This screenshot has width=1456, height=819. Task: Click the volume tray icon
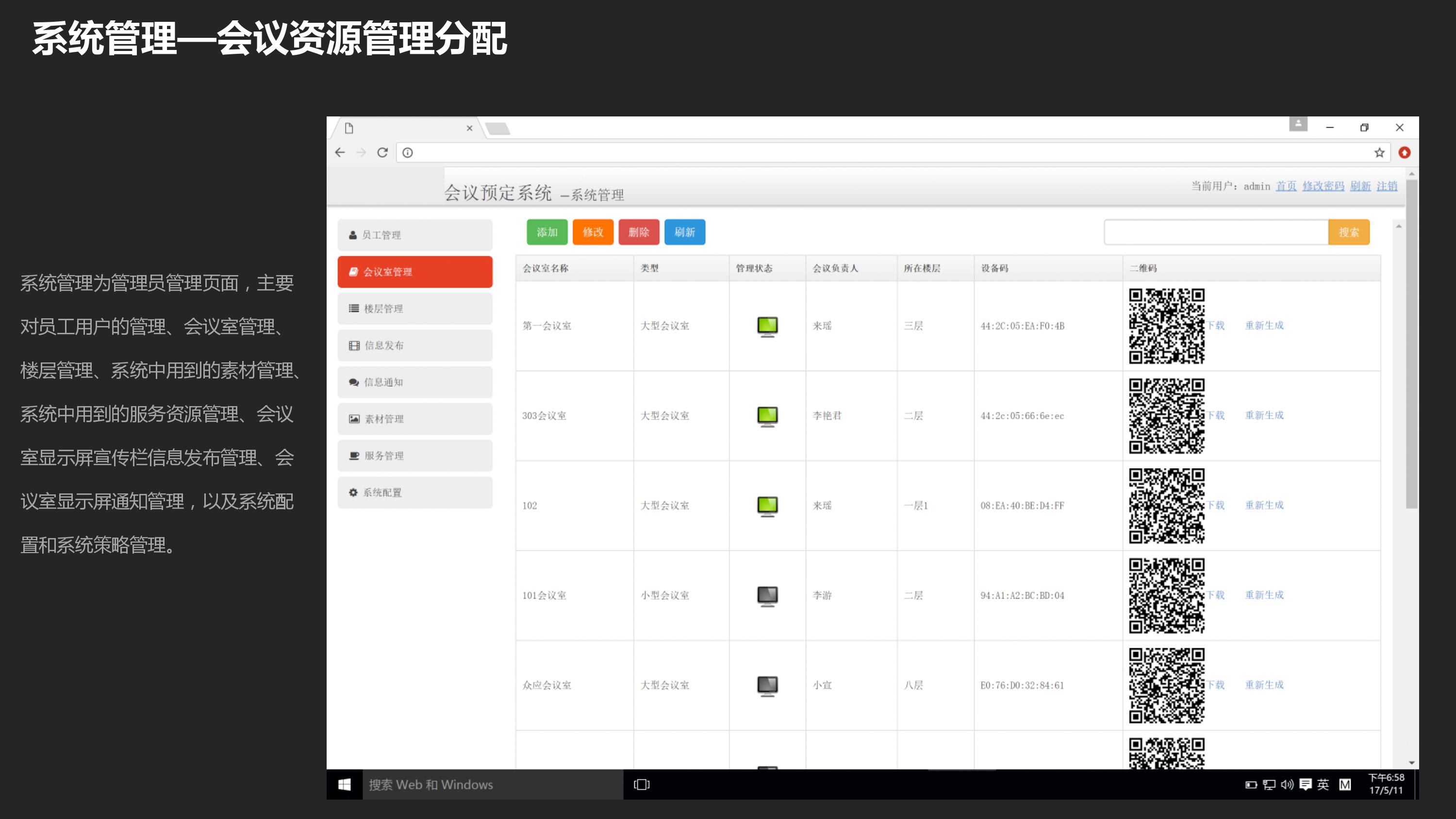tap(1287, 785)
